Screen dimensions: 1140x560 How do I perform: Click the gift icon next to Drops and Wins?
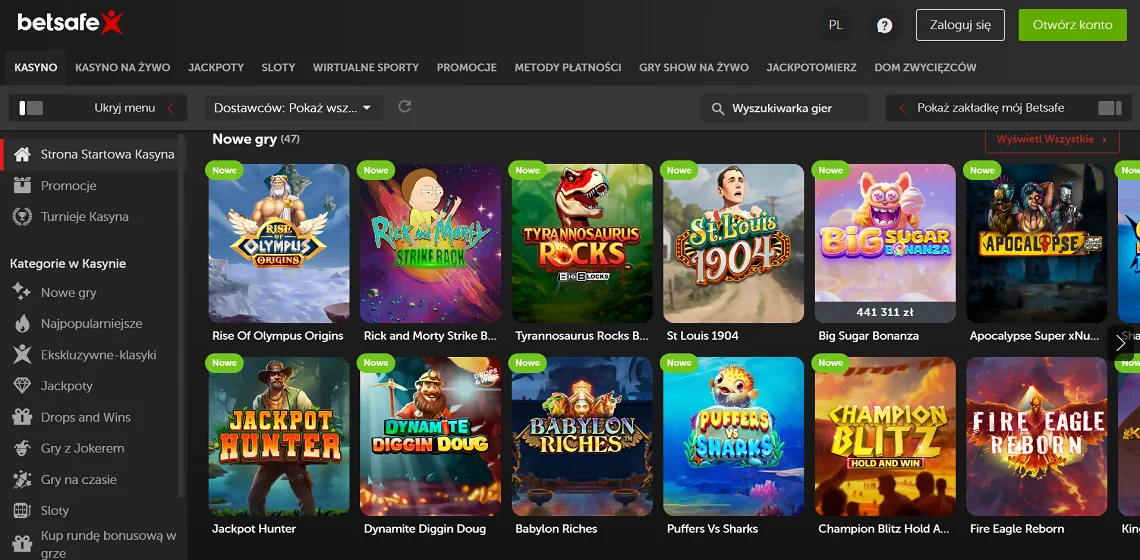tap(22, 417)
